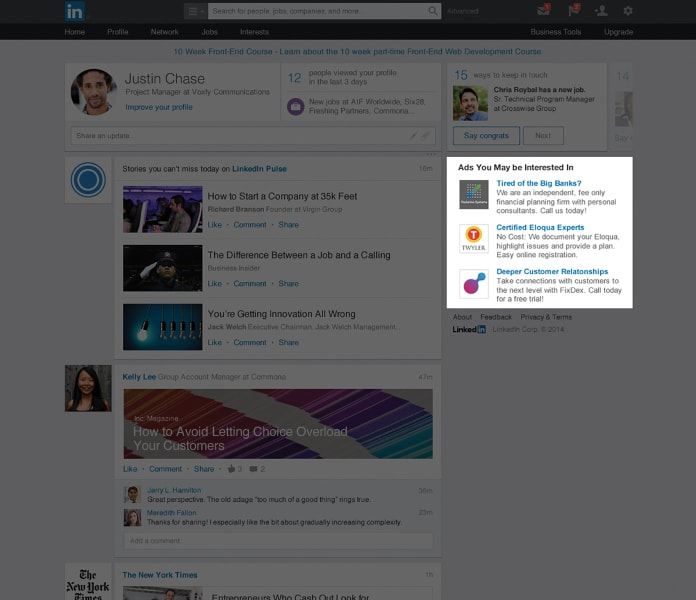This screenshot has height=600, width=696.
Task: Open Deeper Customer Relationships ad
Action: pyautogui.click(x=552, y=272)
